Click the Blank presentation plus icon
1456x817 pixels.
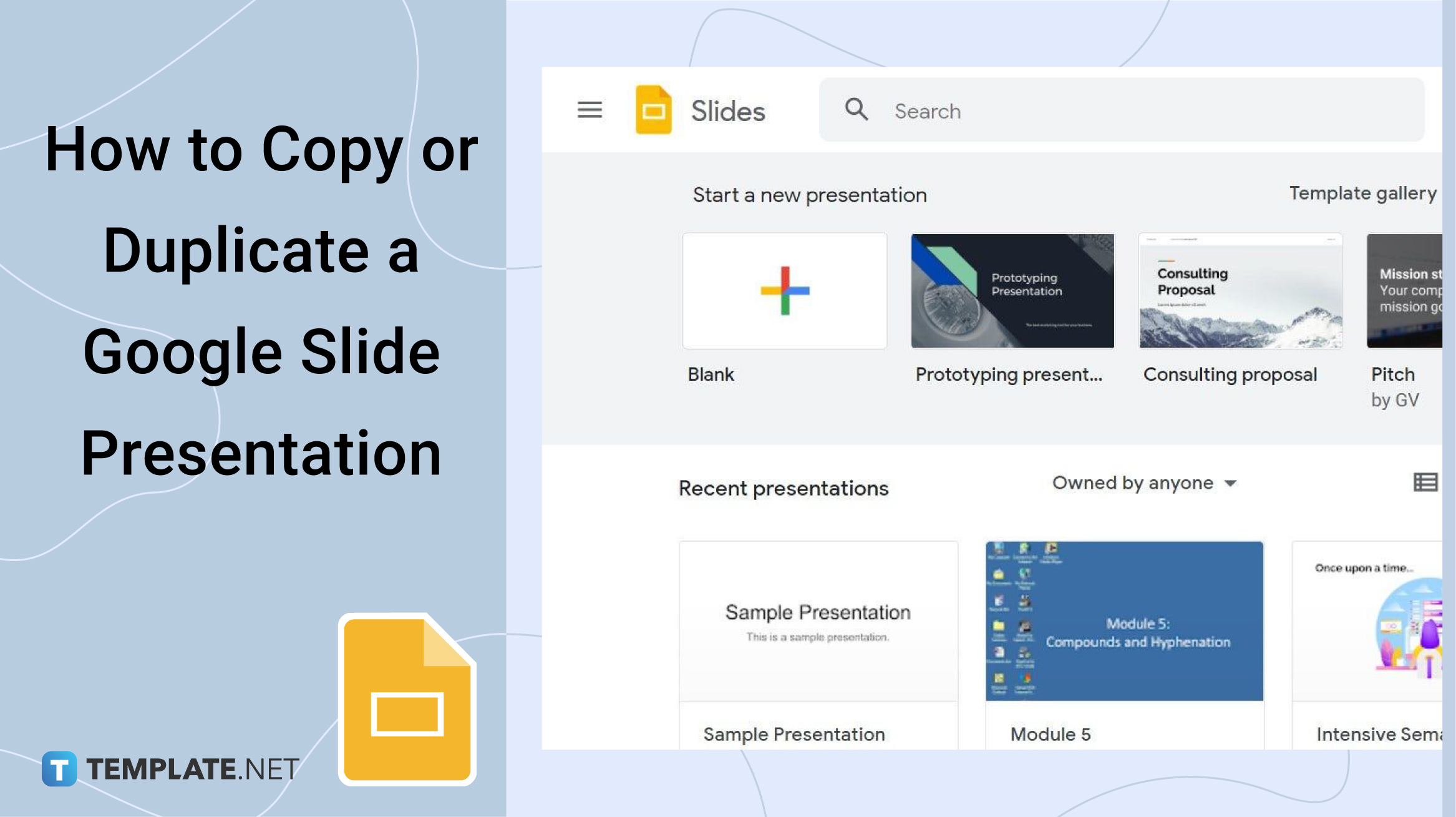[x=783, y=290]
